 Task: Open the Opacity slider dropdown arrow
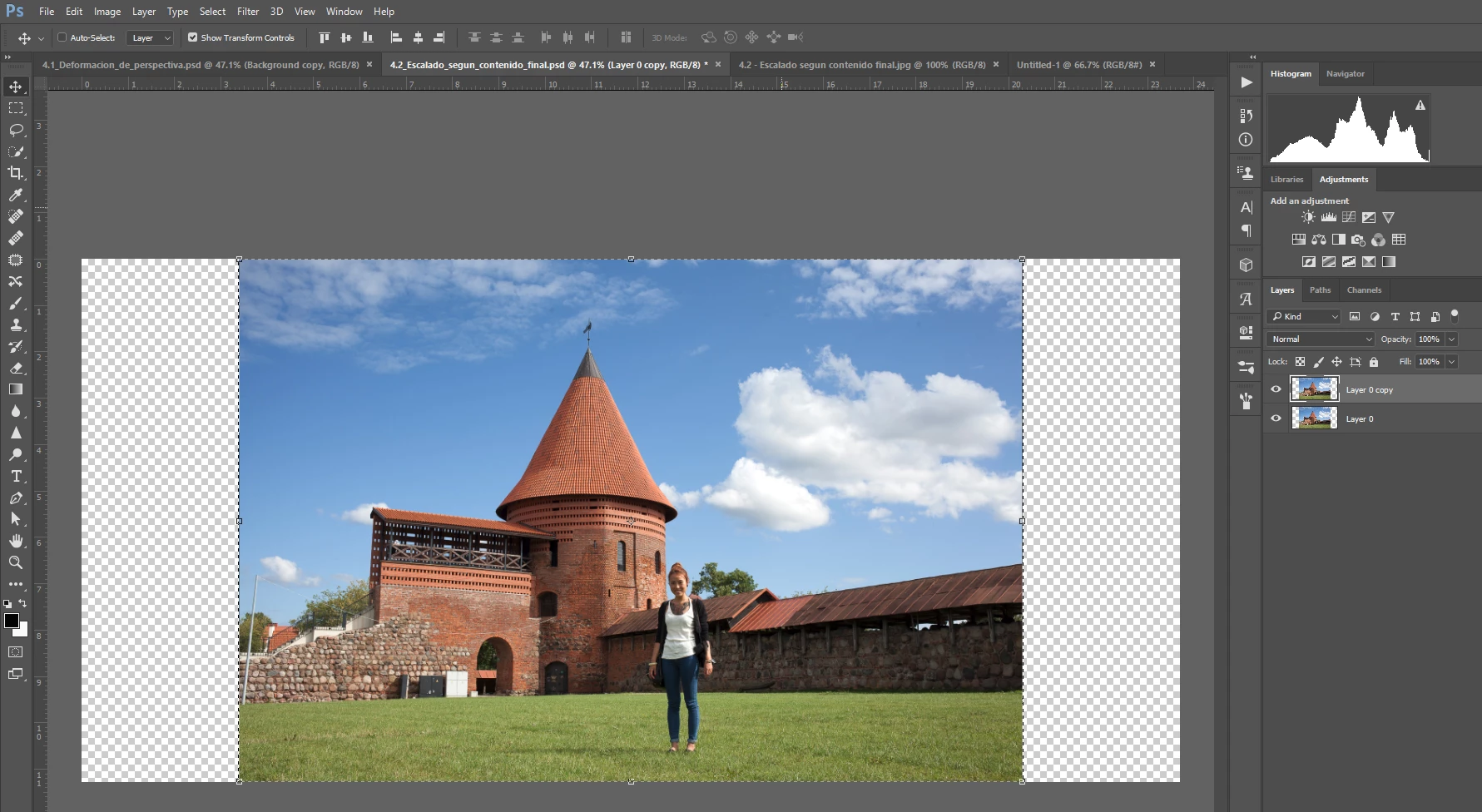pos(1452,339)
